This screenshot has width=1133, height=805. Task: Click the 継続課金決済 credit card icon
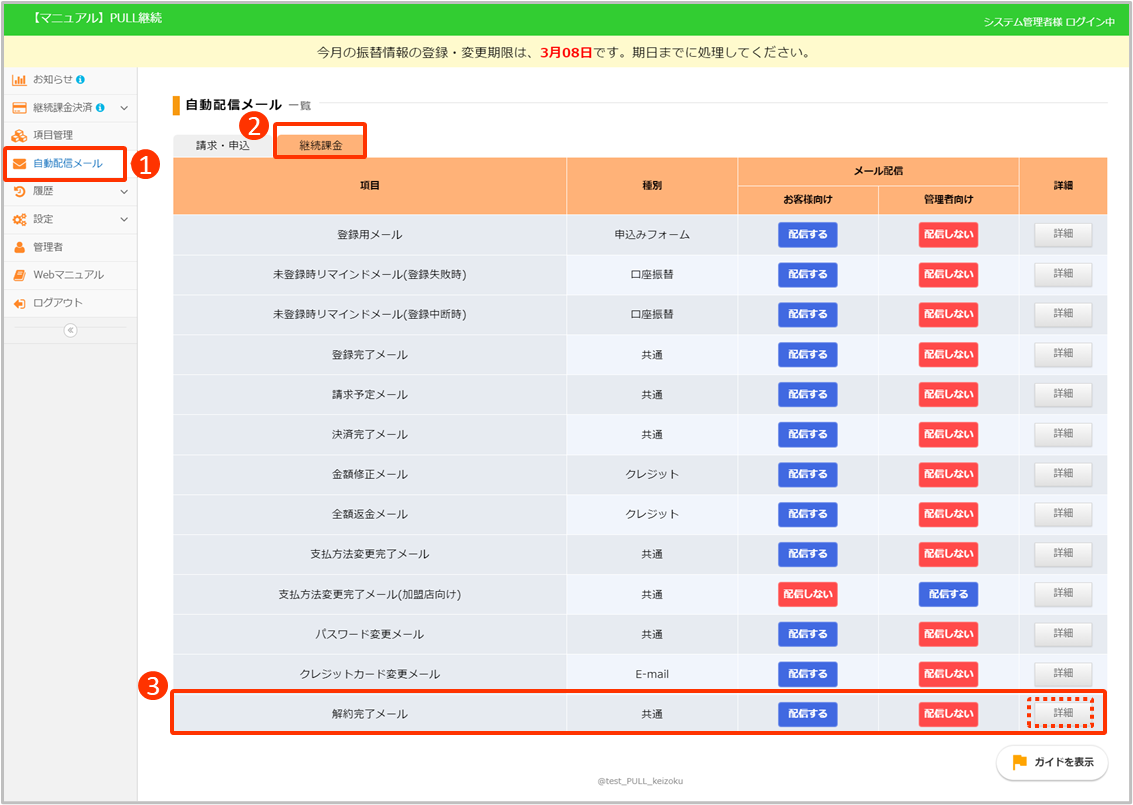tap(19, 107)
